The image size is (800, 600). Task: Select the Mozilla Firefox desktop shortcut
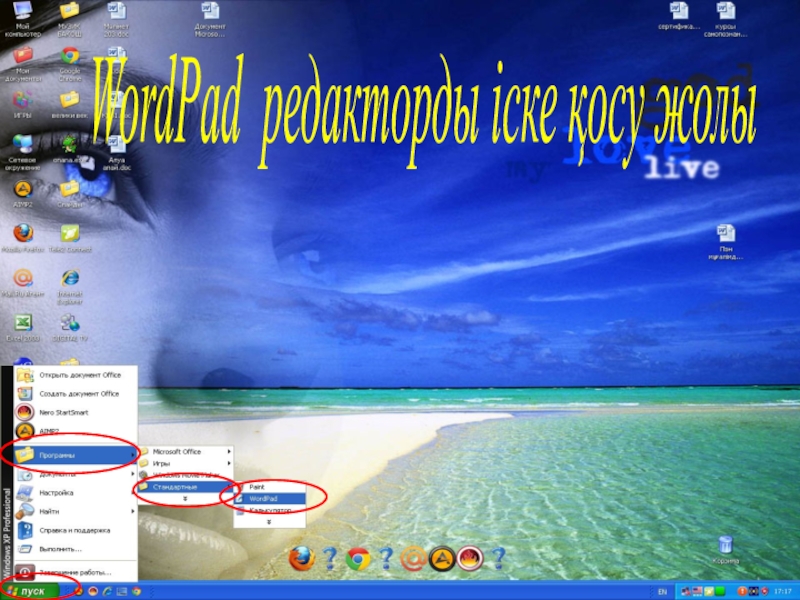pyautogui.click(x=22, y=238)
